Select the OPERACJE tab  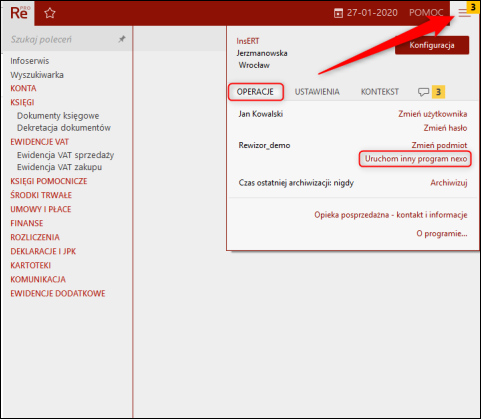[255, 92]
